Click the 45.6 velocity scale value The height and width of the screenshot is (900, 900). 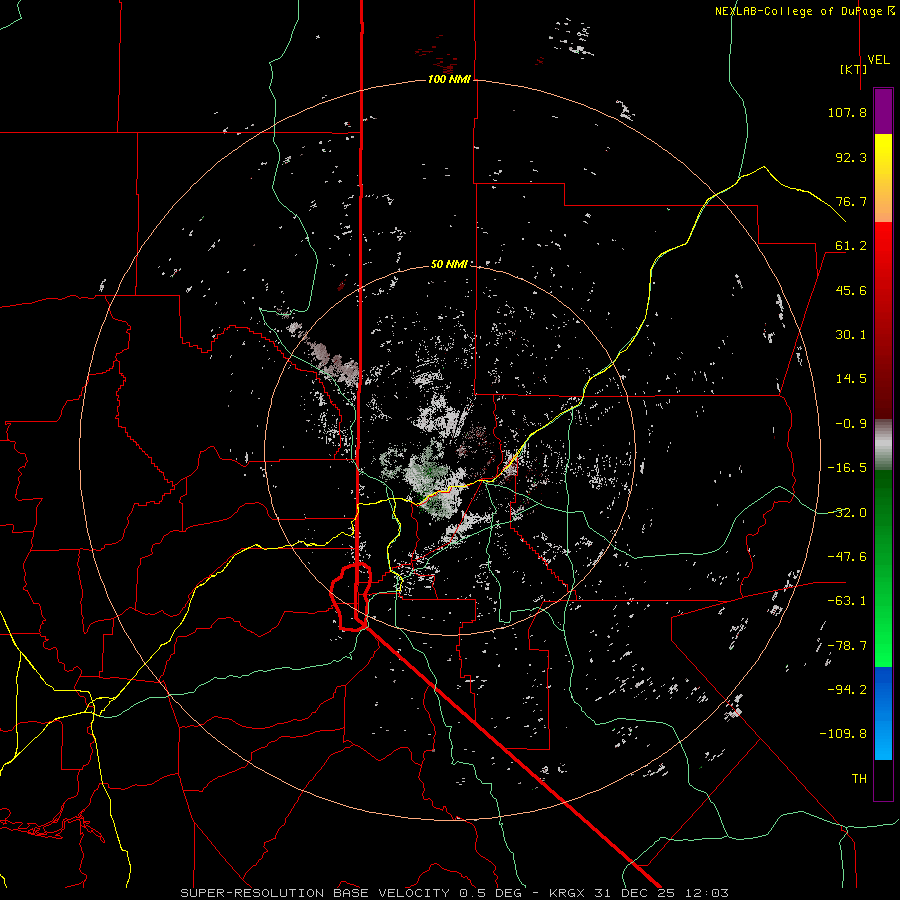point(851,290)
